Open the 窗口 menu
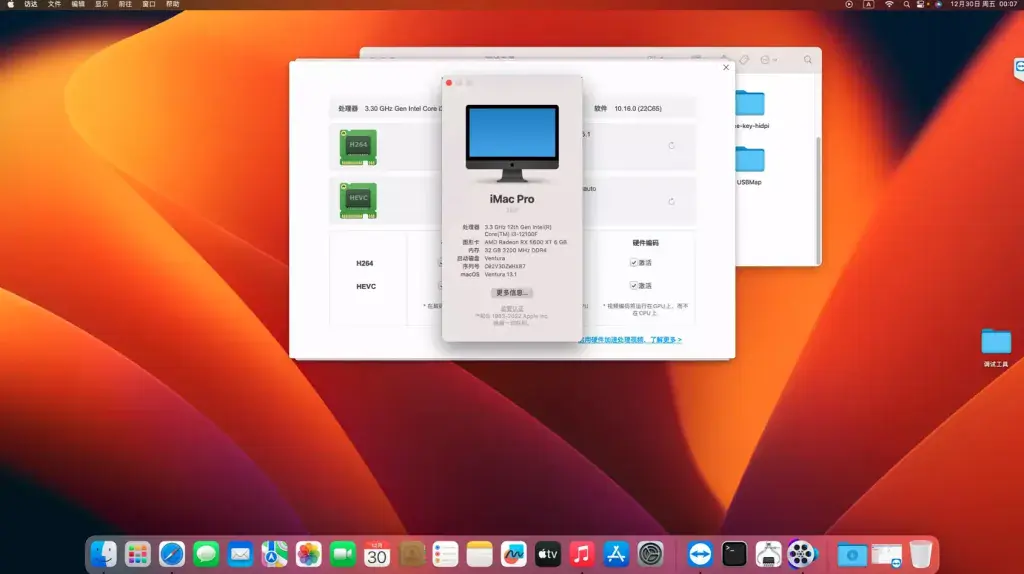1024x574 pixels. pyautogui.click(x=149, y=4)
